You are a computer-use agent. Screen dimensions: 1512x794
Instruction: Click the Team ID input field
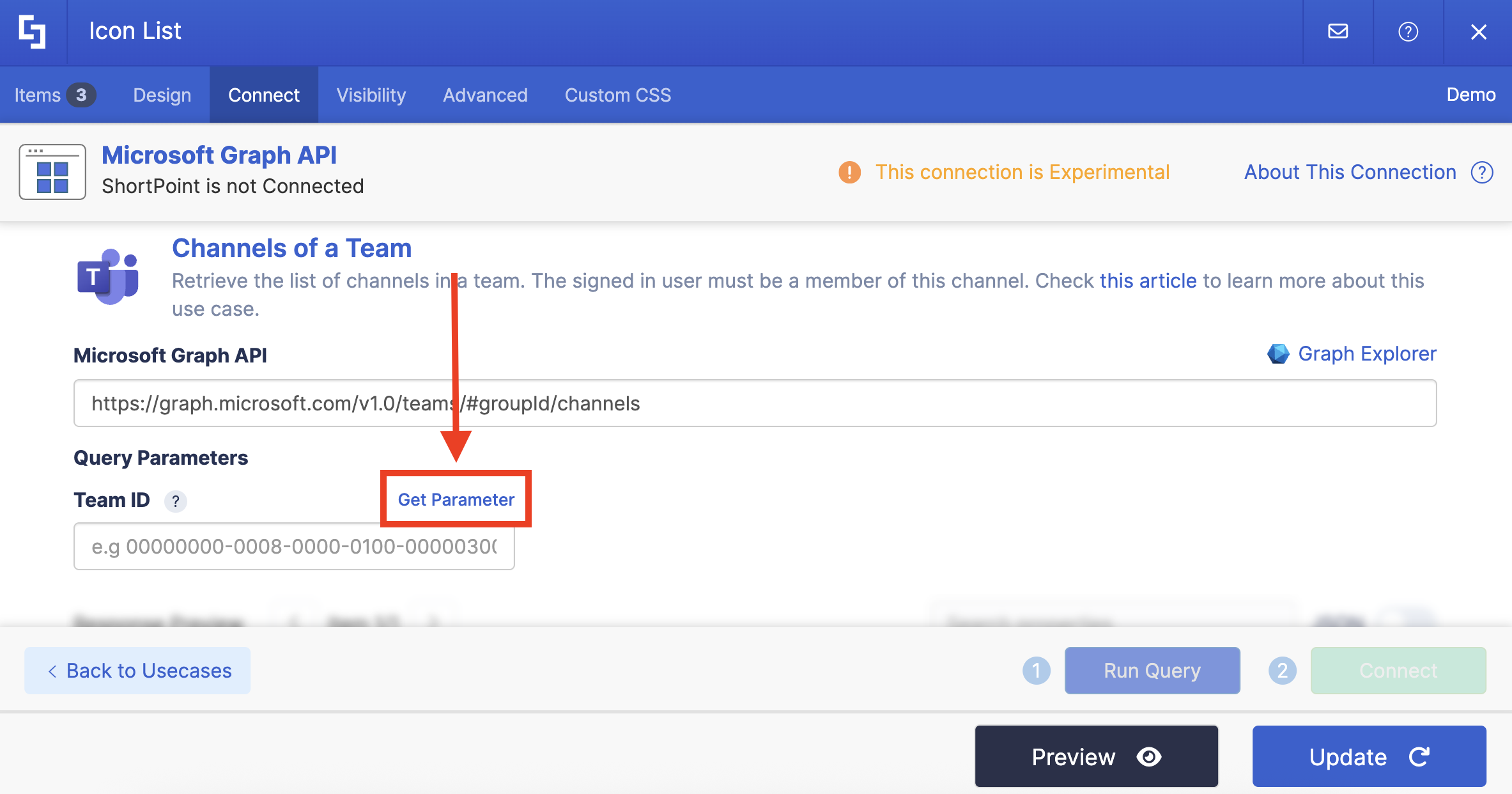[x=294, y=547]
